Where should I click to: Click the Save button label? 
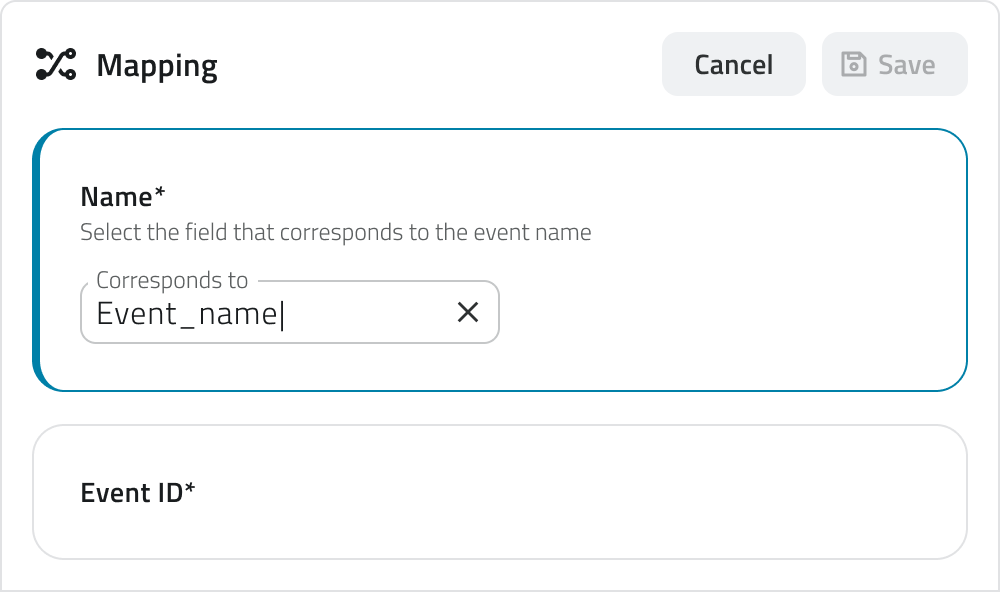906,65
